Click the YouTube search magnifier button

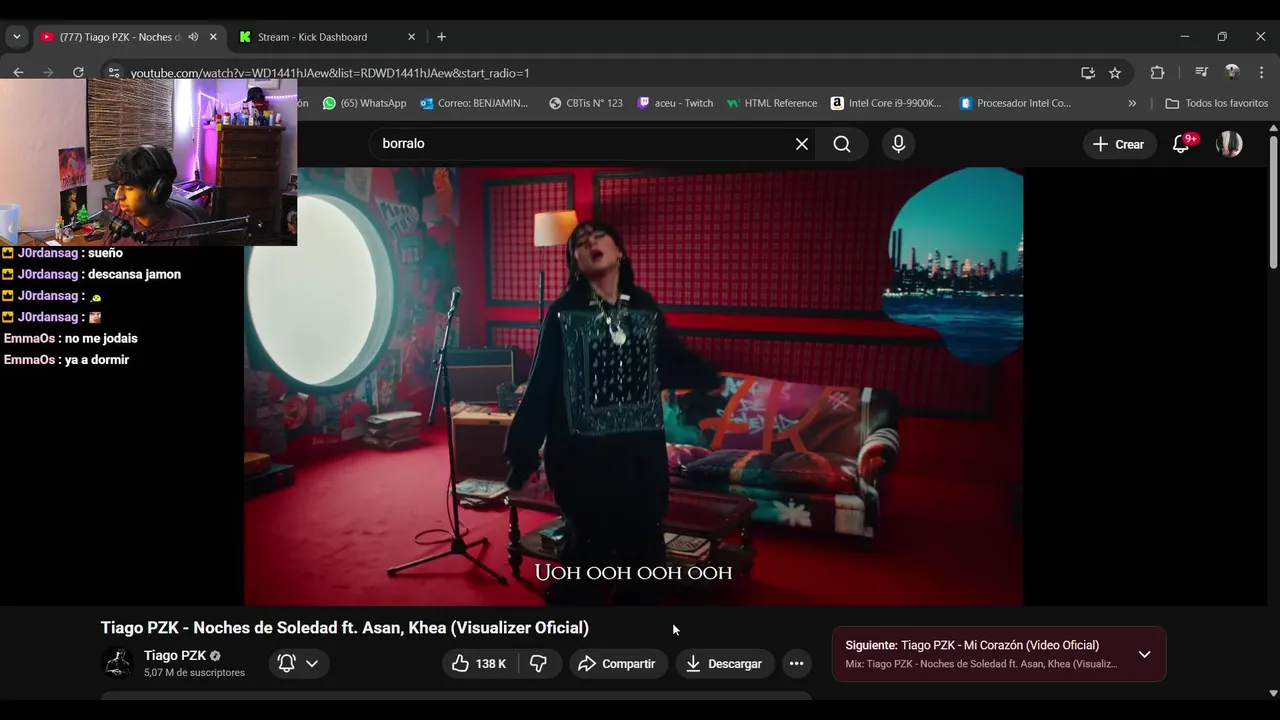[842, 144]
